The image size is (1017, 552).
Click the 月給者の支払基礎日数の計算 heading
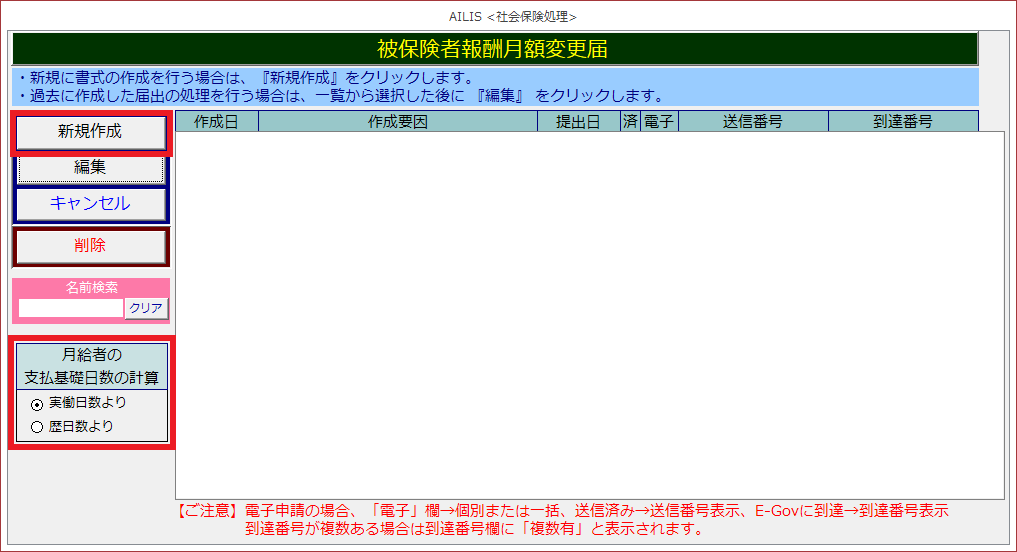click(x=91, y=366)
